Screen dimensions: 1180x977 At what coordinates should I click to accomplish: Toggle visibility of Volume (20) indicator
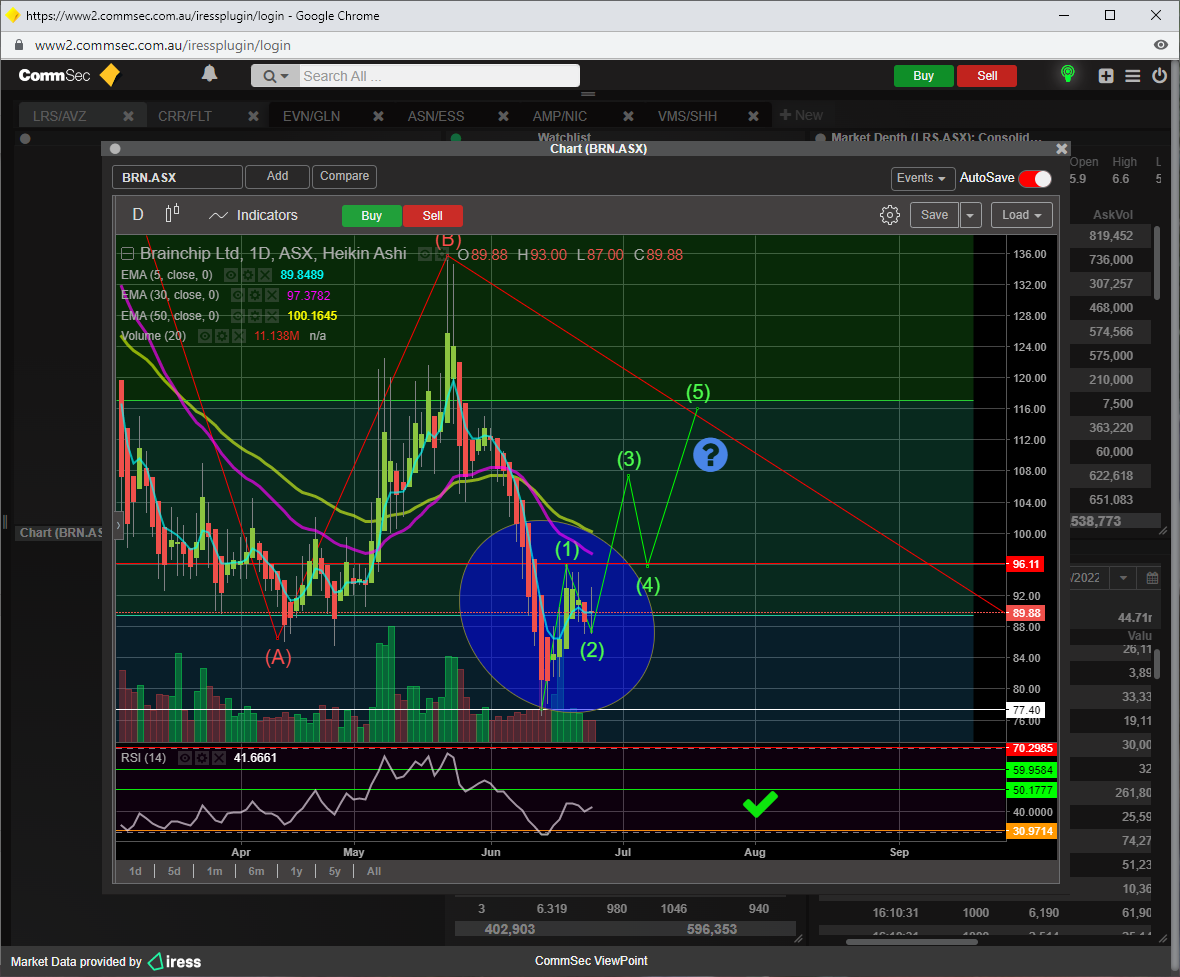[x=205, y=336]
